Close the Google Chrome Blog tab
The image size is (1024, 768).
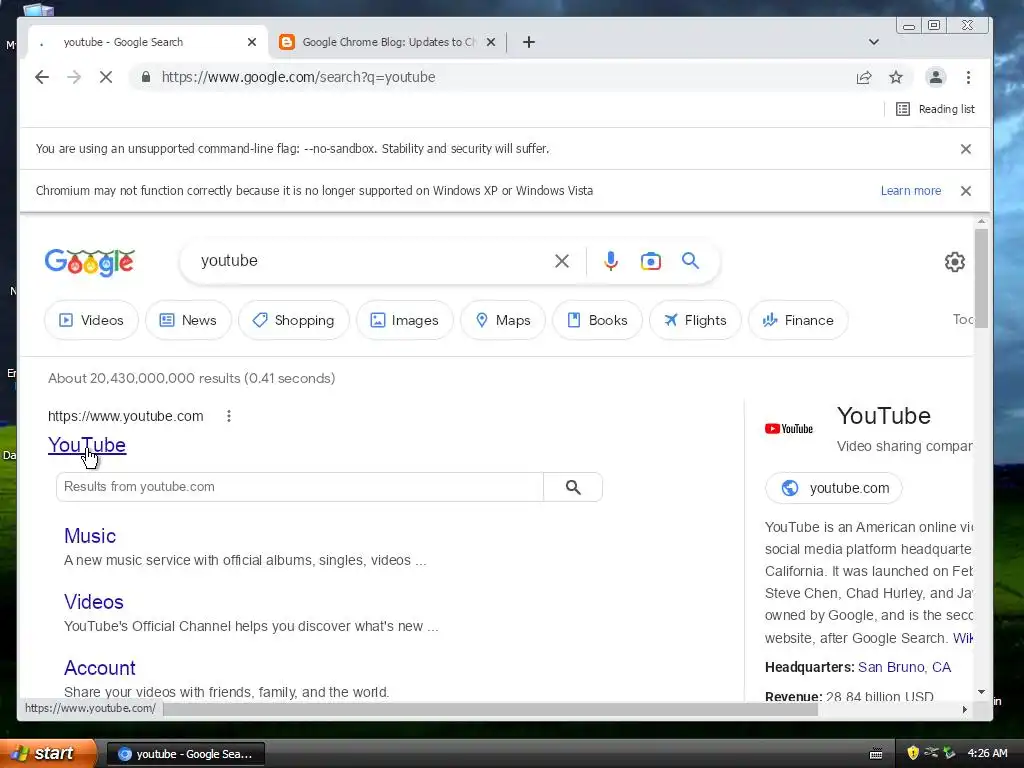point(491,42)
